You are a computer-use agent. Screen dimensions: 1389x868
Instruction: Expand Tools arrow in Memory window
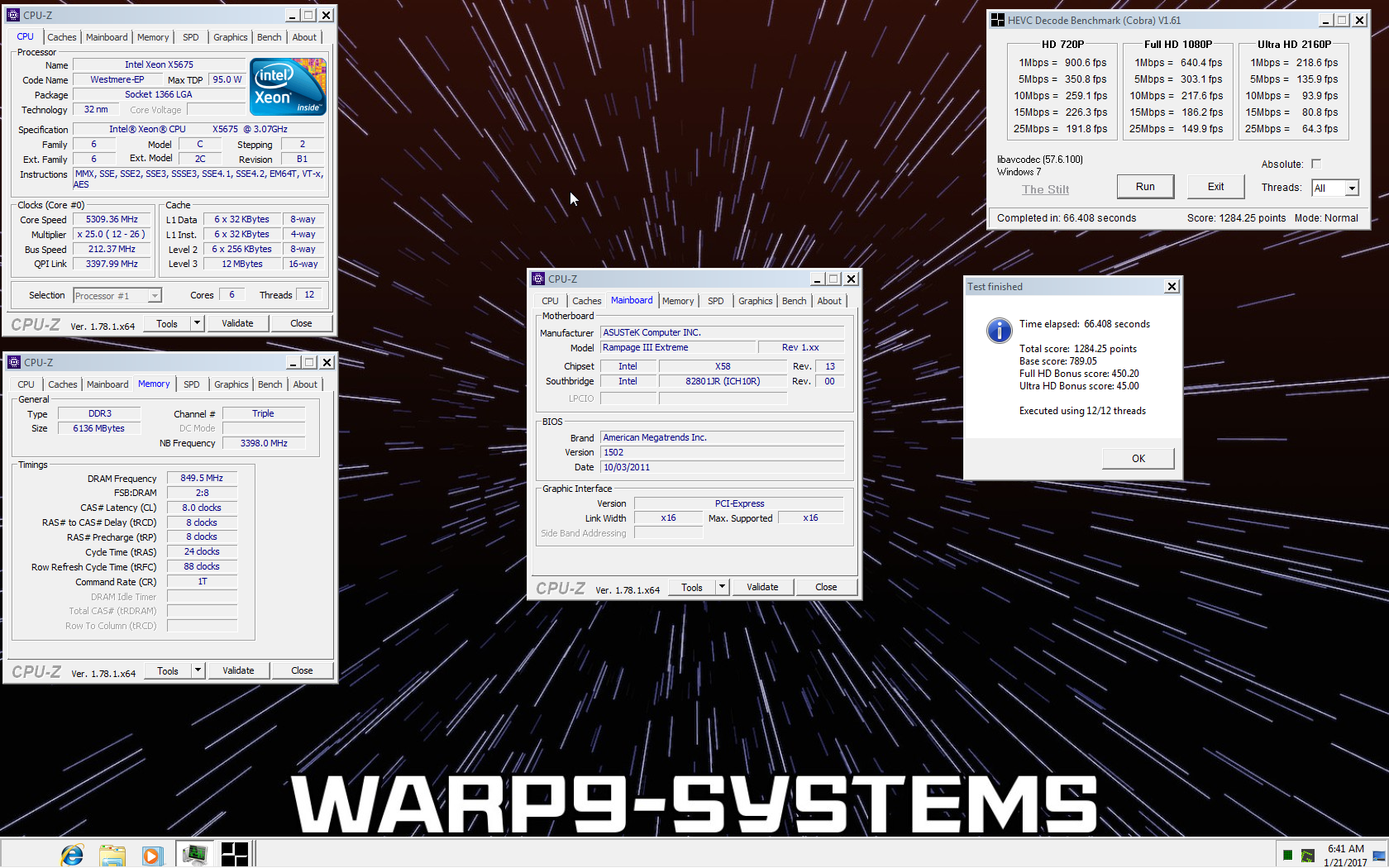198,670
